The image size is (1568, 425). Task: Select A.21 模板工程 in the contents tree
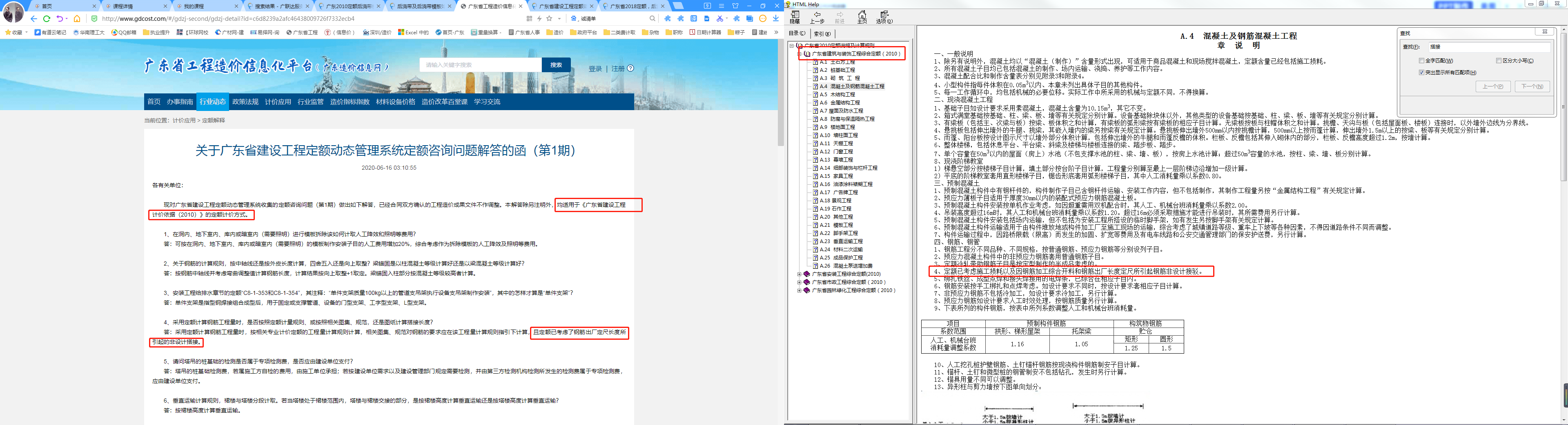click(x=836, y=225)
